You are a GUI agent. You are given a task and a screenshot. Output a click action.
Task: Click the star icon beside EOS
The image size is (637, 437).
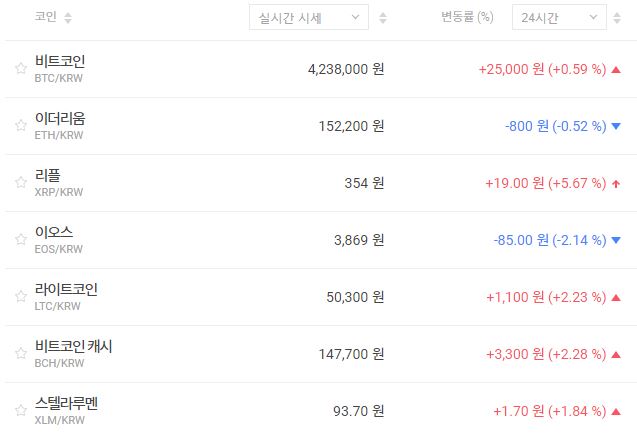pos(20,240)
